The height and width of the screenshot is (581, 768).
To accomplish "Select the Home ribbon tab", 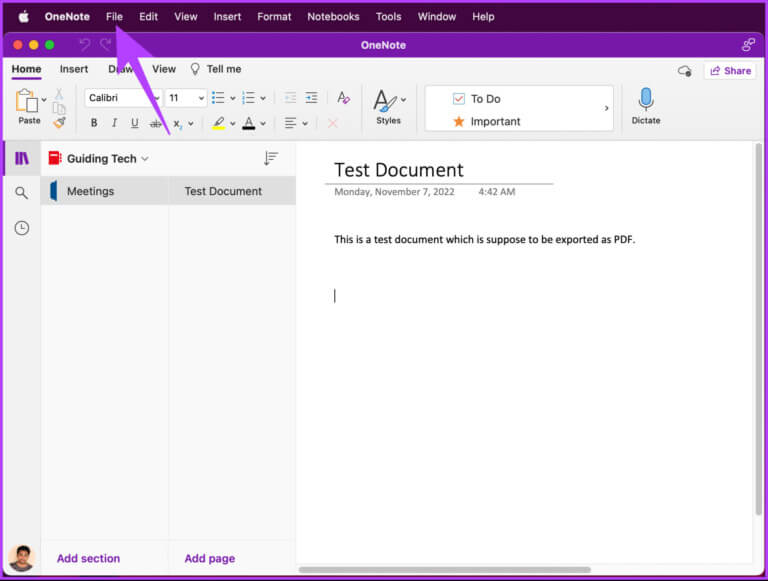I will (x=26, y=69).
